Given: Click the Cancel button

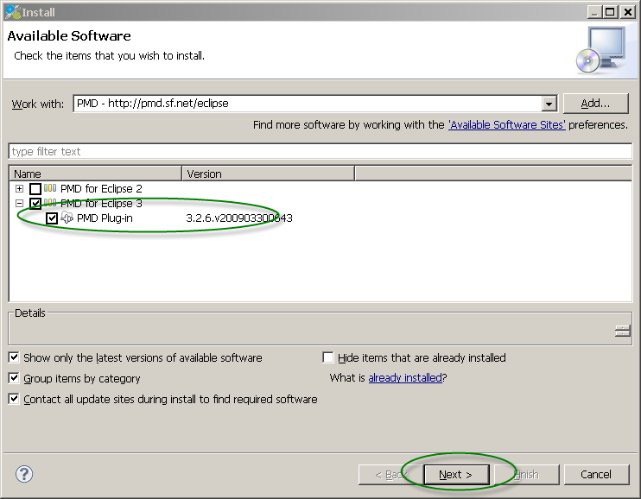Looking at the screenshot, I should (x=596, y=474).
